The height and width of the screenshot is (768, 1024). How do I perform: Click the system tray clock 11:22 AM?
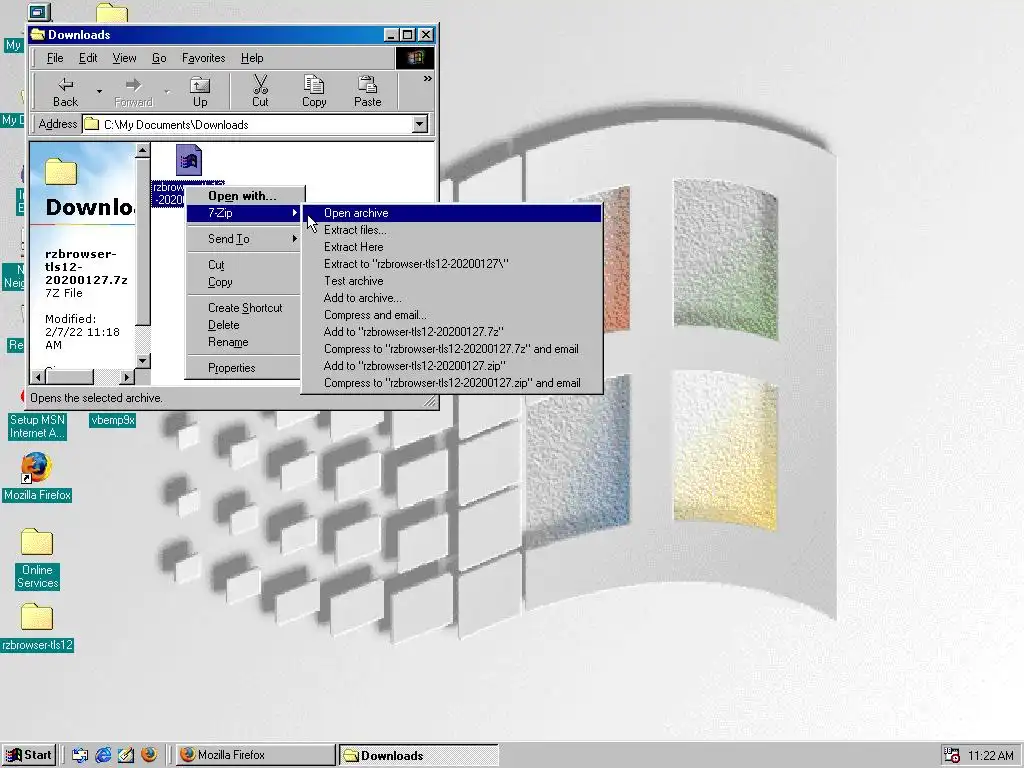click(x=991, y=756)
